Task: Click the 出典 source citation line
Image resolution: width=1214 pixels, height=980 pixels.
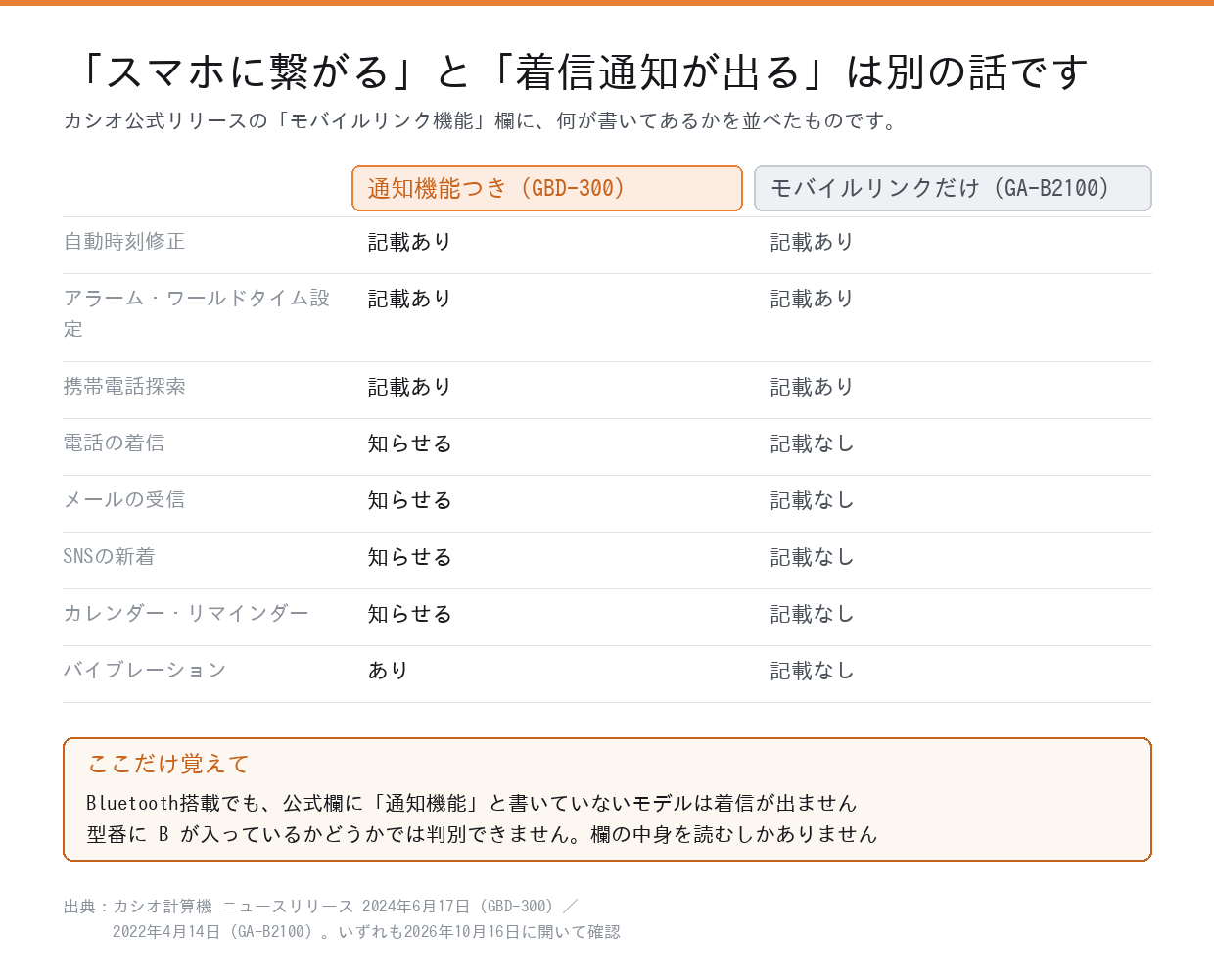Action: pos(342,919)
